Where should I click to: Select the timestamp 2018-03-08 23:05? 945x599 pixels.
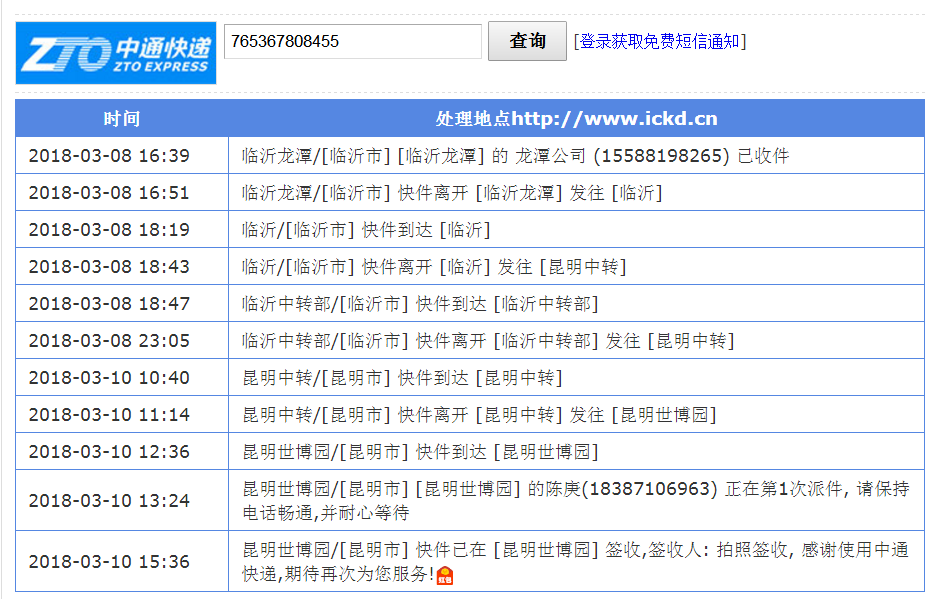click(109, 341)
